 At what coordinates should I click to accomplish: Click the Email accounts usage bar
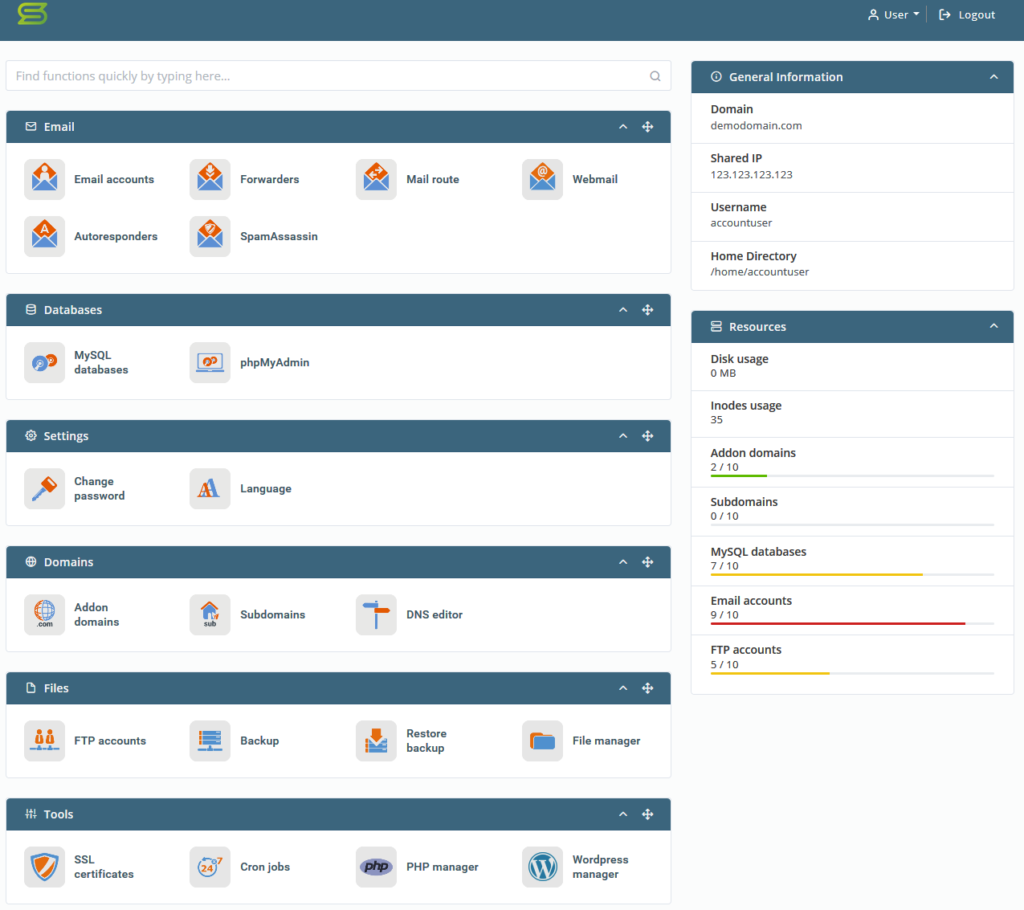pyautogui.click(x=851, y=623)
